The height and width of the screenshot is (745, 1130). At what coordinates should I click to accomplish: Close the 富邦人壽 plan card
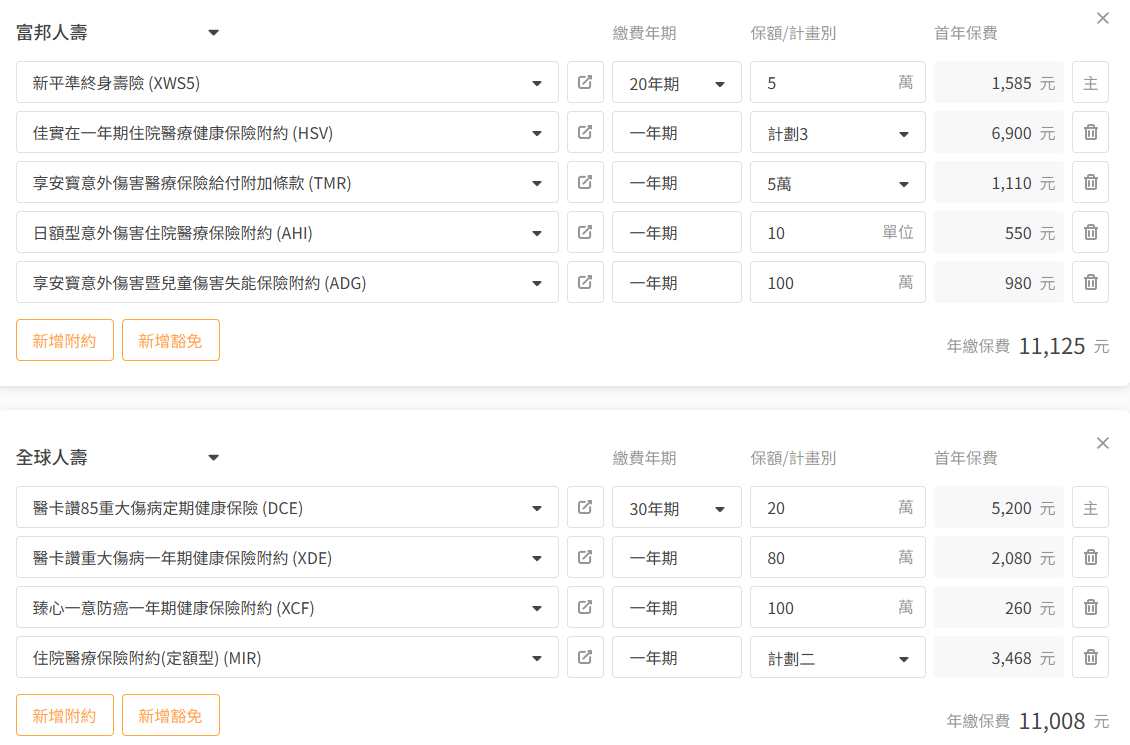click(x=1102, y=18)
